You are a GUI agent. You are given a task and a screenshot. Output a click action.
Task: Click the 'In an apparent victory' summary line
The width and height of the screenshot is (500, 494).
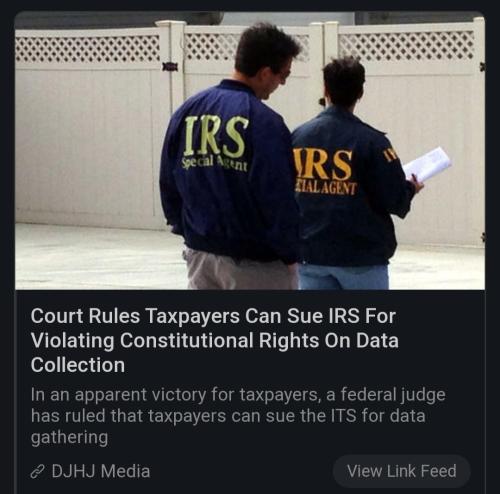tap(238, 395)
